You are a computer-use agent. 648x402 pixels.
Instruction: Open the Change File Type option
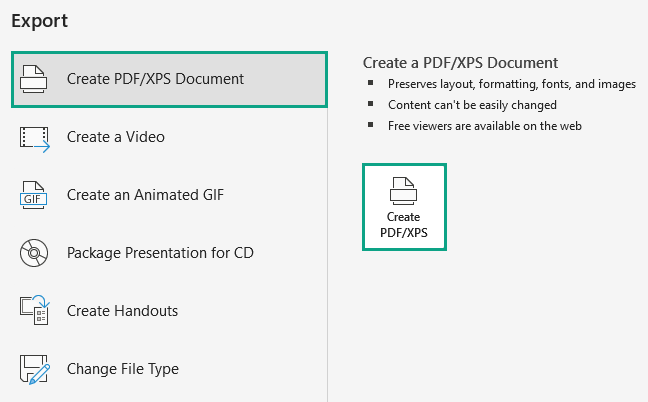(169, 369)
